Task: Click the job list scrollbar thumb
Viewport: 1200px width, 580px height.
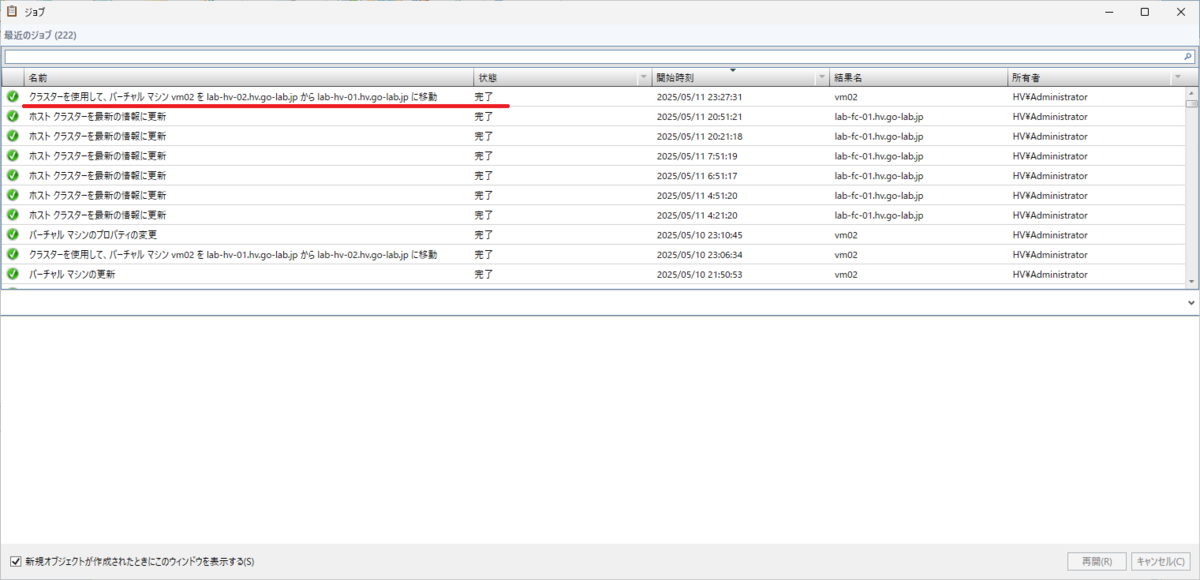Action: click(x=1192, y=103)
